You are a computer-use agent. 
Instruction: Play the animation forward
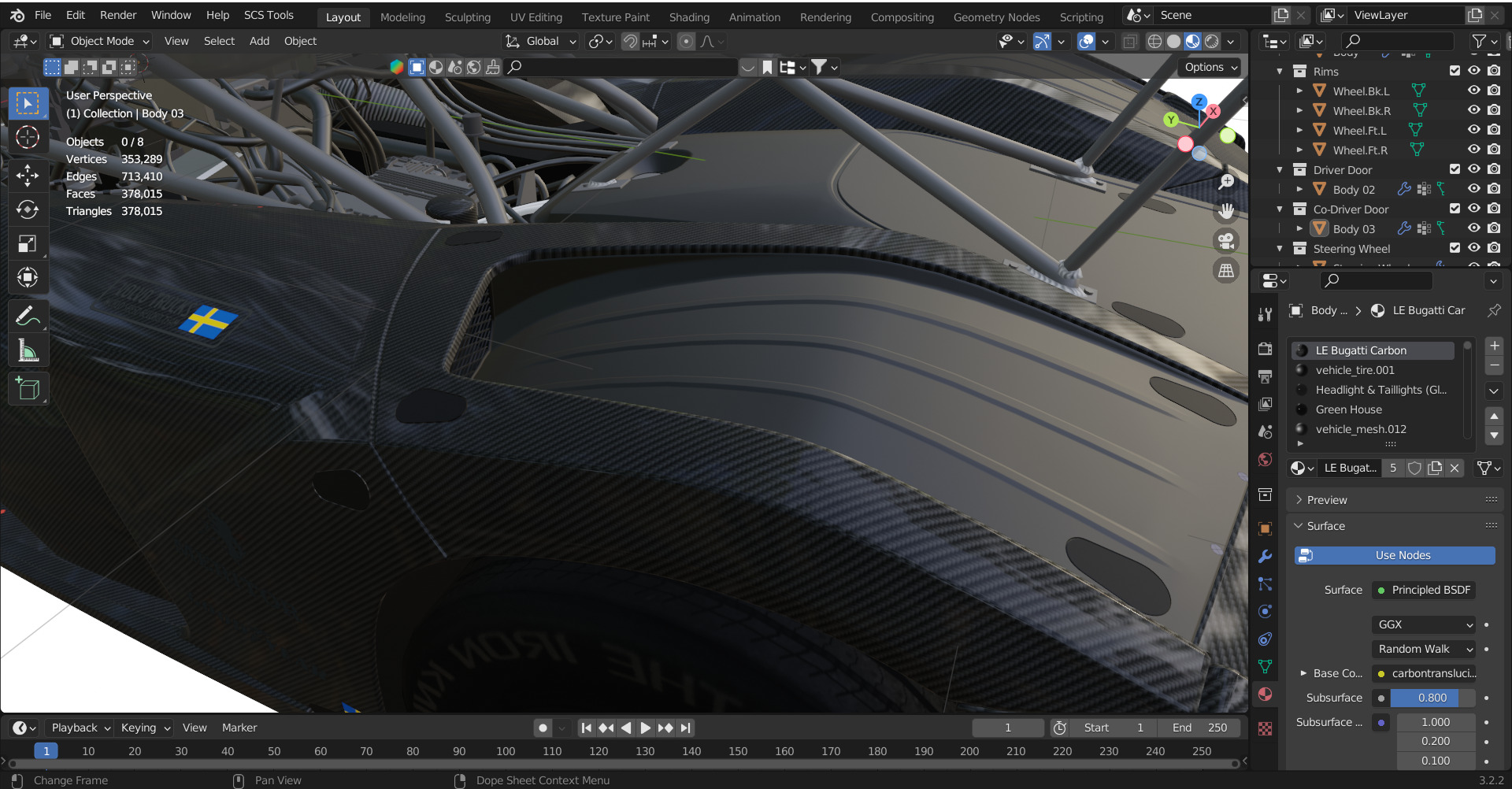point(645,728)
